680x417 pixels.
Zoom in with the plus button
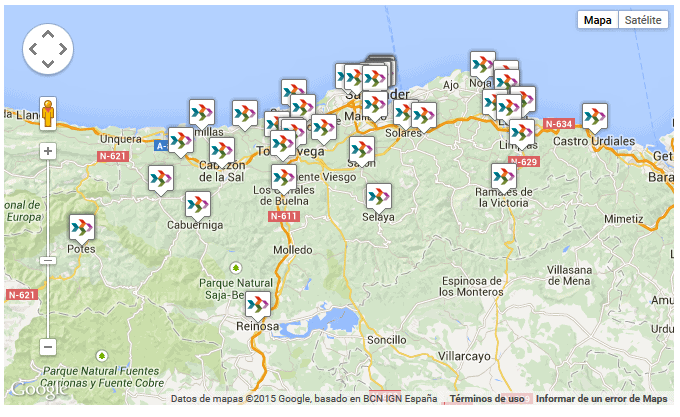(x=48, y=151)
